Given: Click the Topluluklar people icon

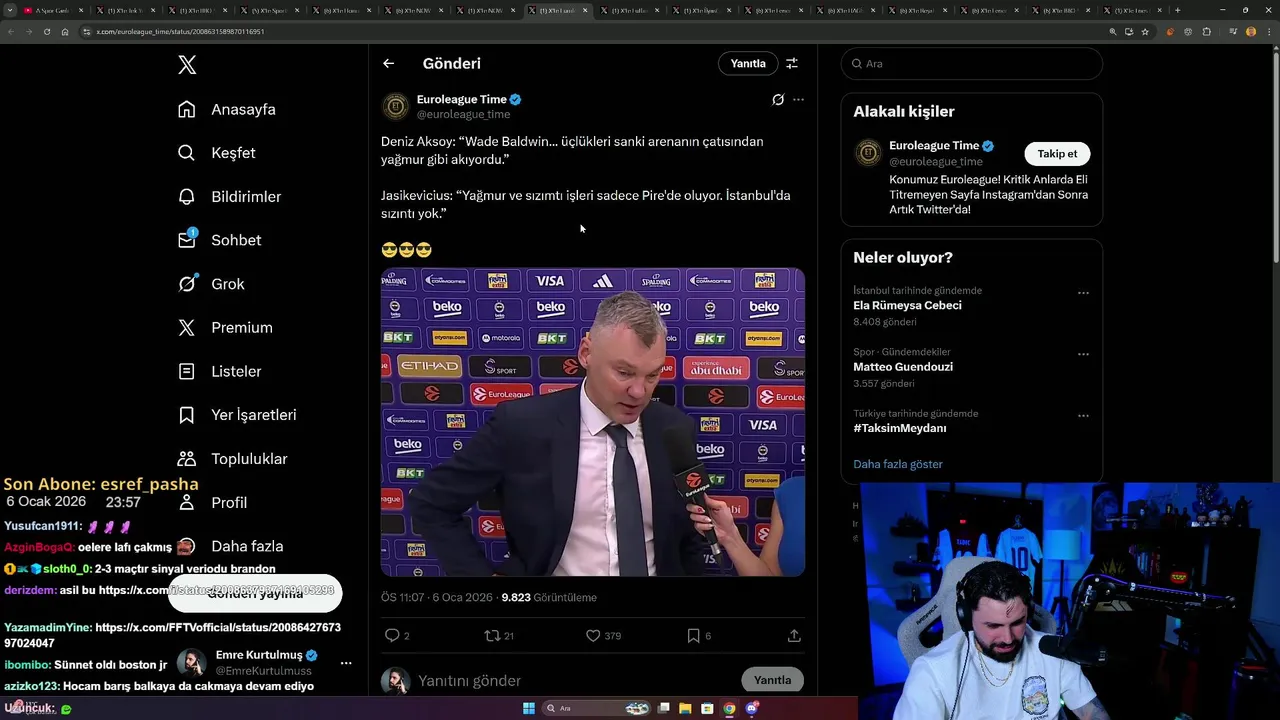Looking at the screenshot, I should [x=187, y=459].
